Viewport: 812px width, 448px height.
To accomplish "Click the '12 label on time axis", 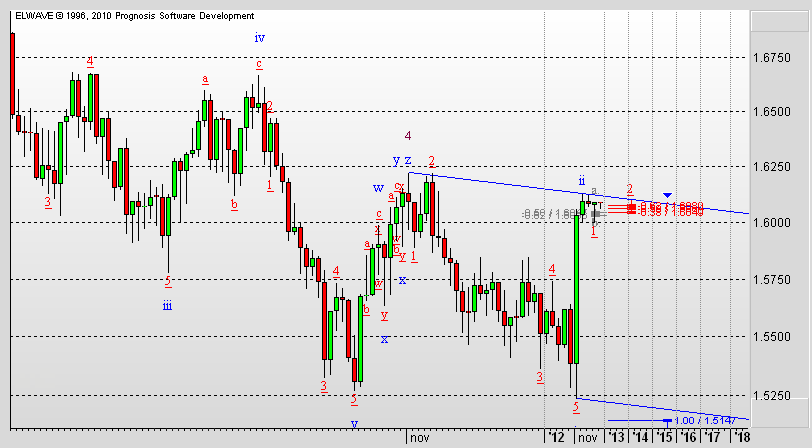I will coord(555,437).
